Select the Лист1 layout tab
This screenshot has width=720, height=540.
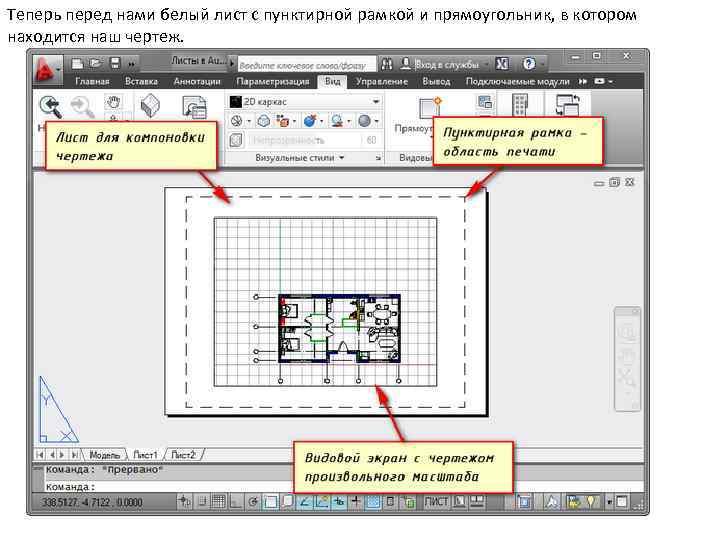coord(145,455)
